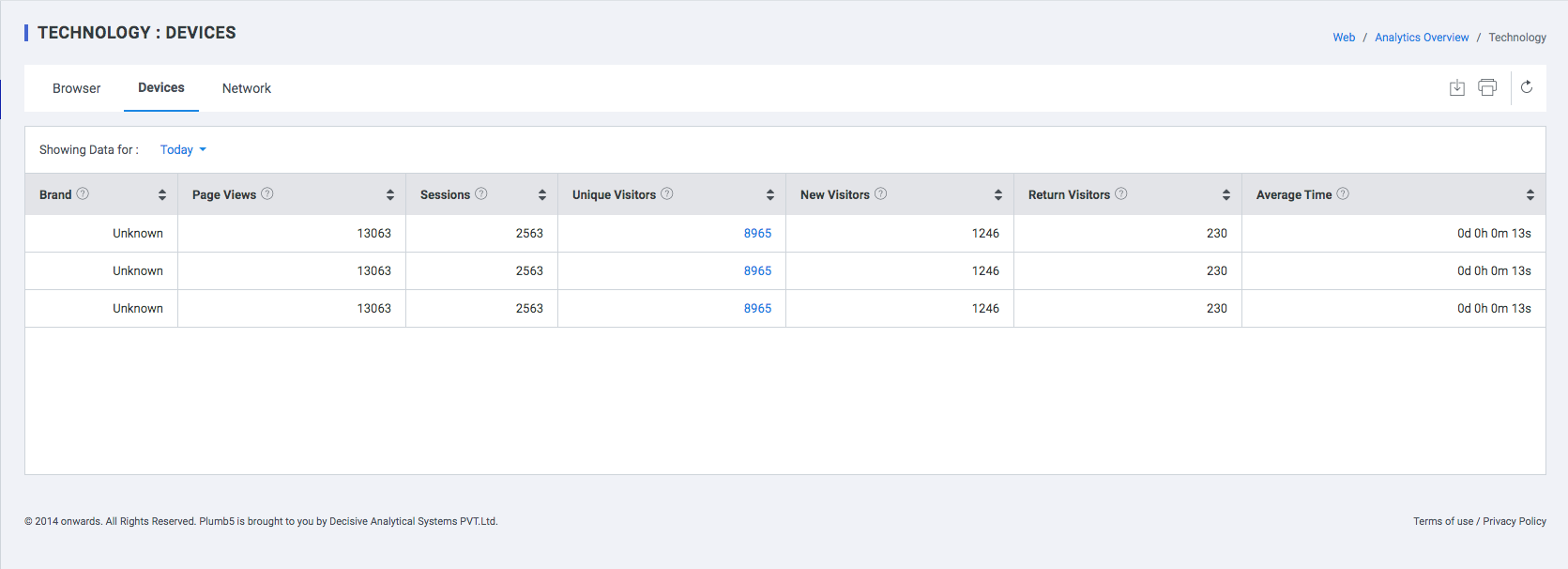Open New Visitors help icon
Viewport: 1568px width, 569px height.
881,193
